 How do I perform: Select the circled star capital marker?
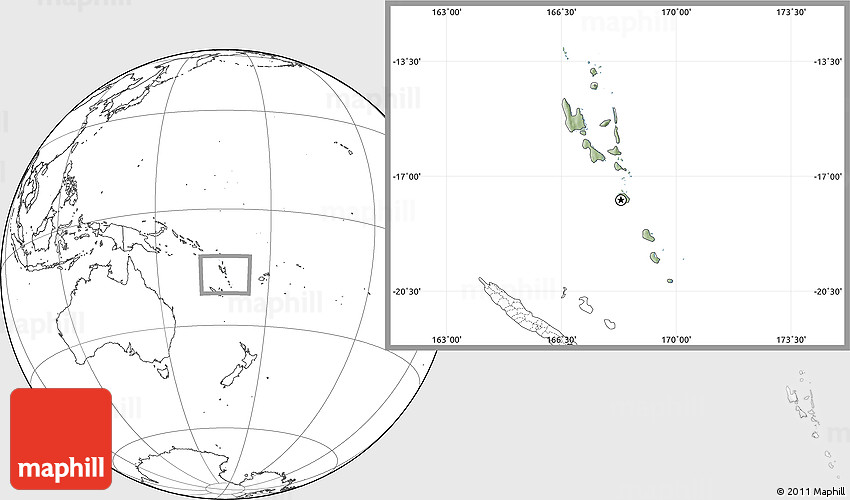[620, 200]
